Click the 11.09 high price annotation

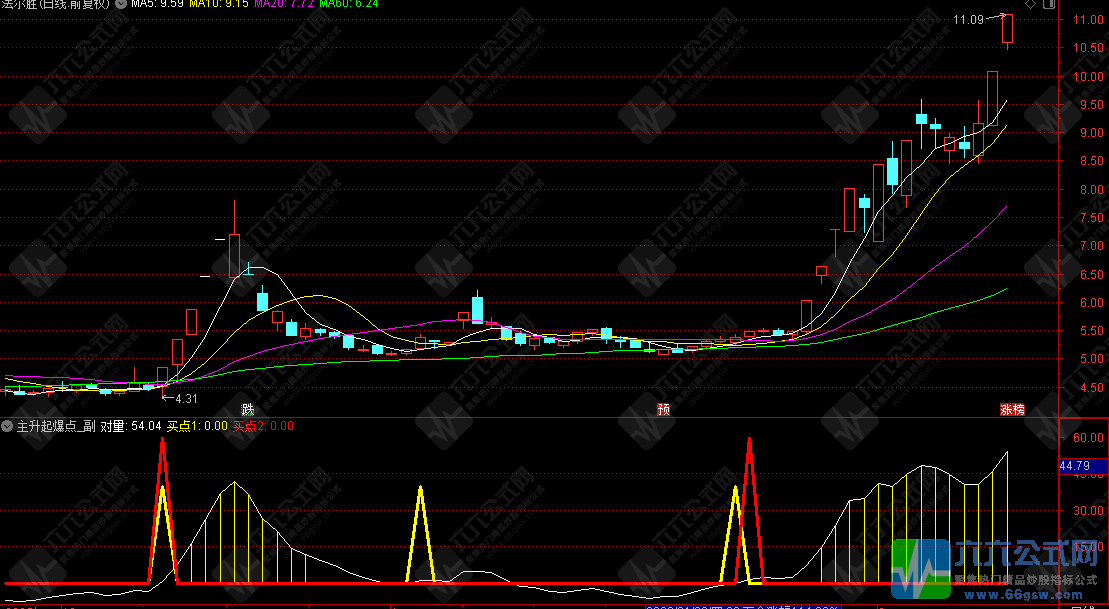click(968, 19)
